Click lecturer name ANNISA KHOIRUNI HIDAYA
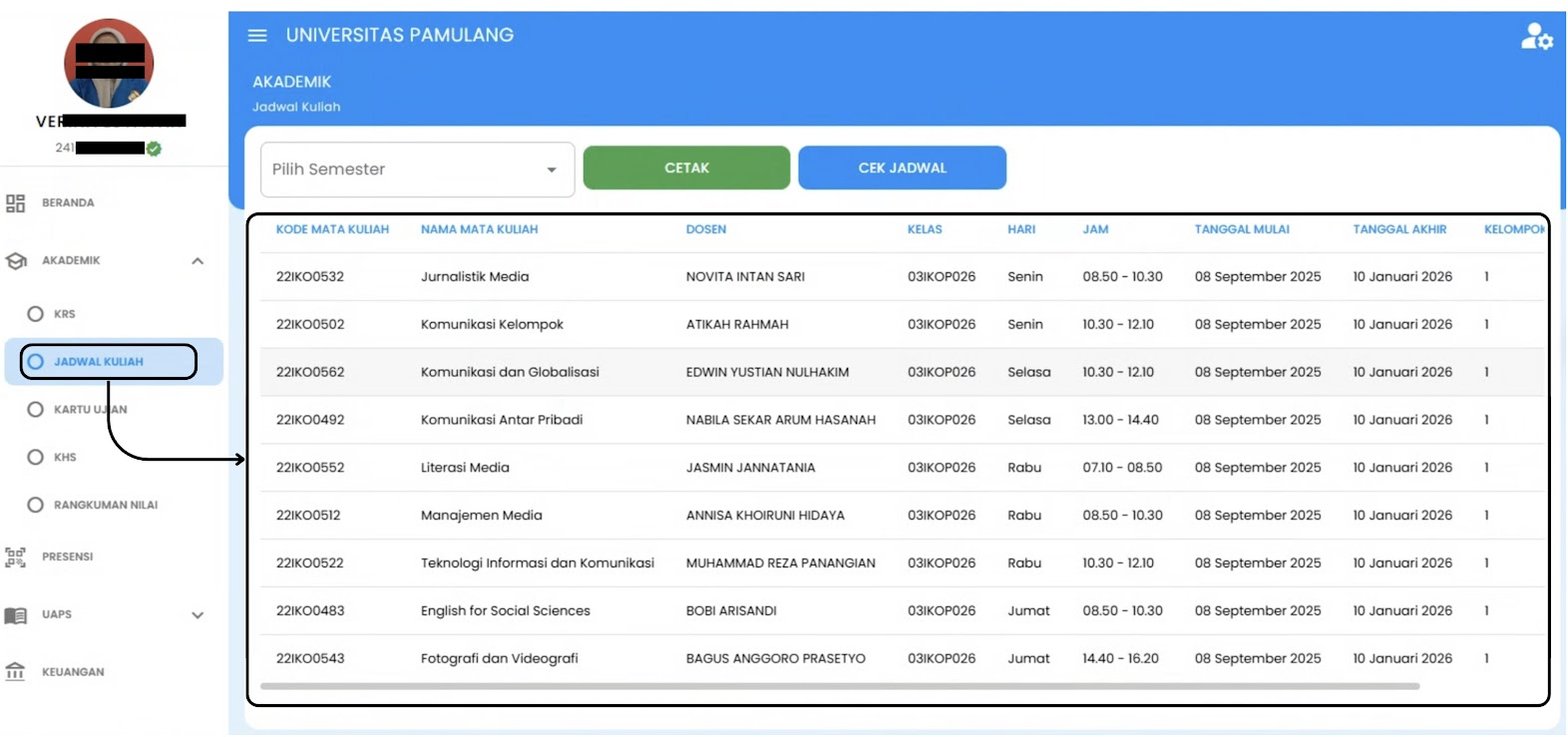The image size is (1568, 737). [765, 516]
